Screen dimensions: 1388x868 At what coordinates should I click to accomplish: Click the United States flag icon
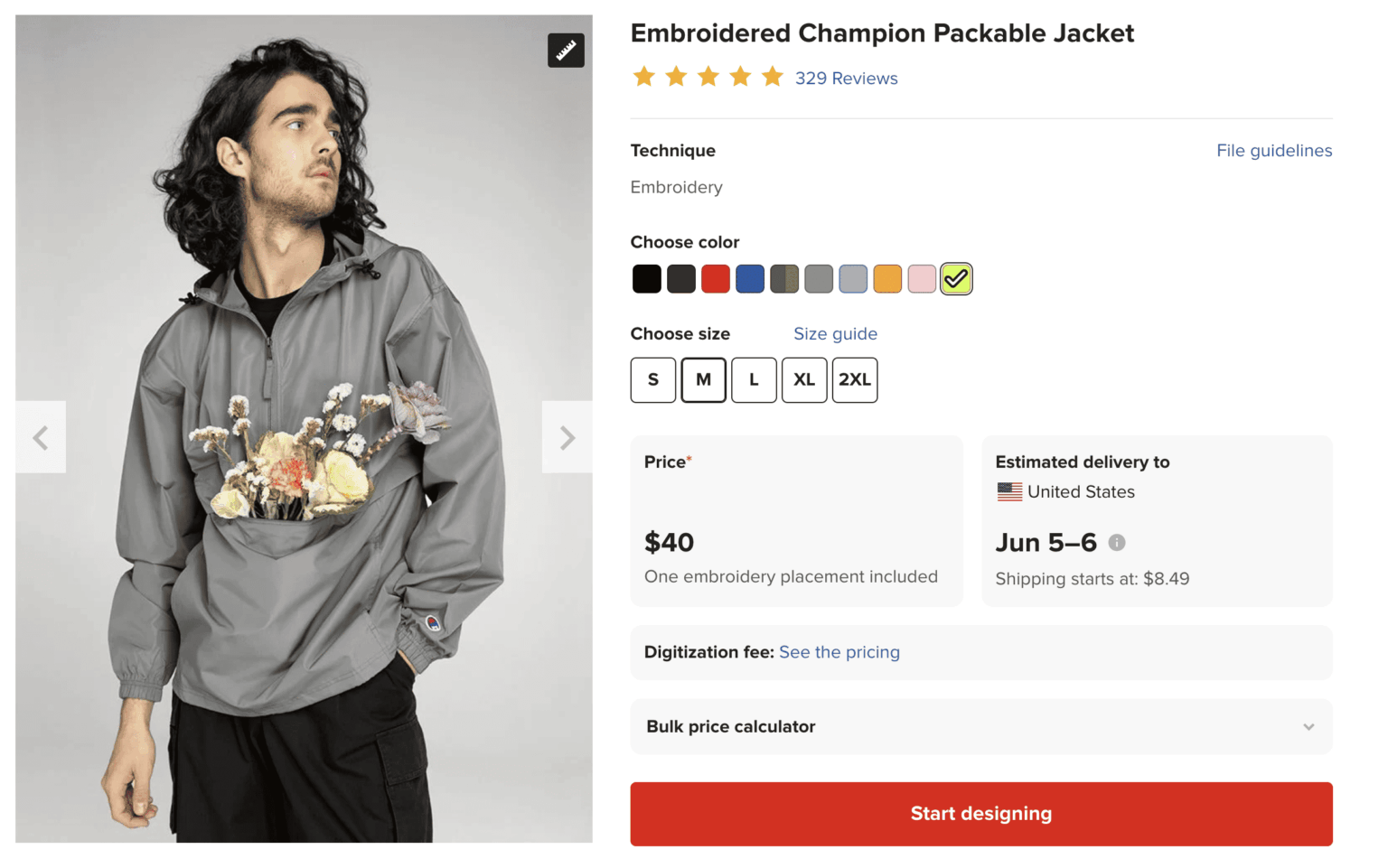click(1009, 492)
